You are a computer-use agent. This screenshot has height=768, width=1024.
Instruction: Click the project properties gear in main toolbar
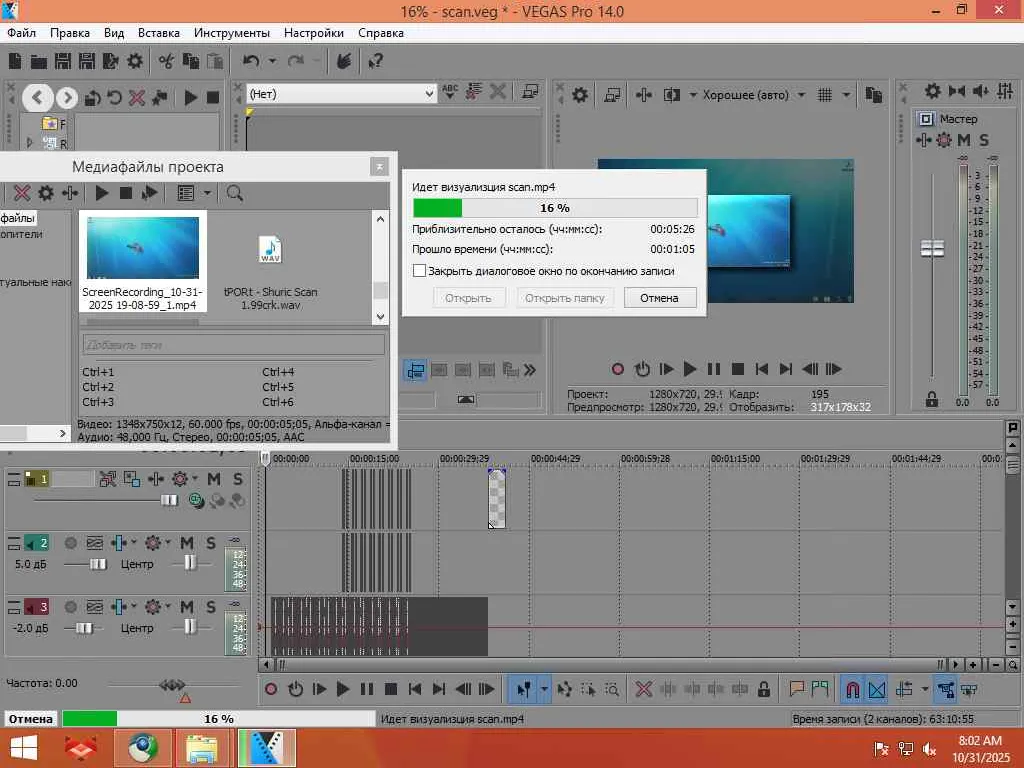coord(135,61)
